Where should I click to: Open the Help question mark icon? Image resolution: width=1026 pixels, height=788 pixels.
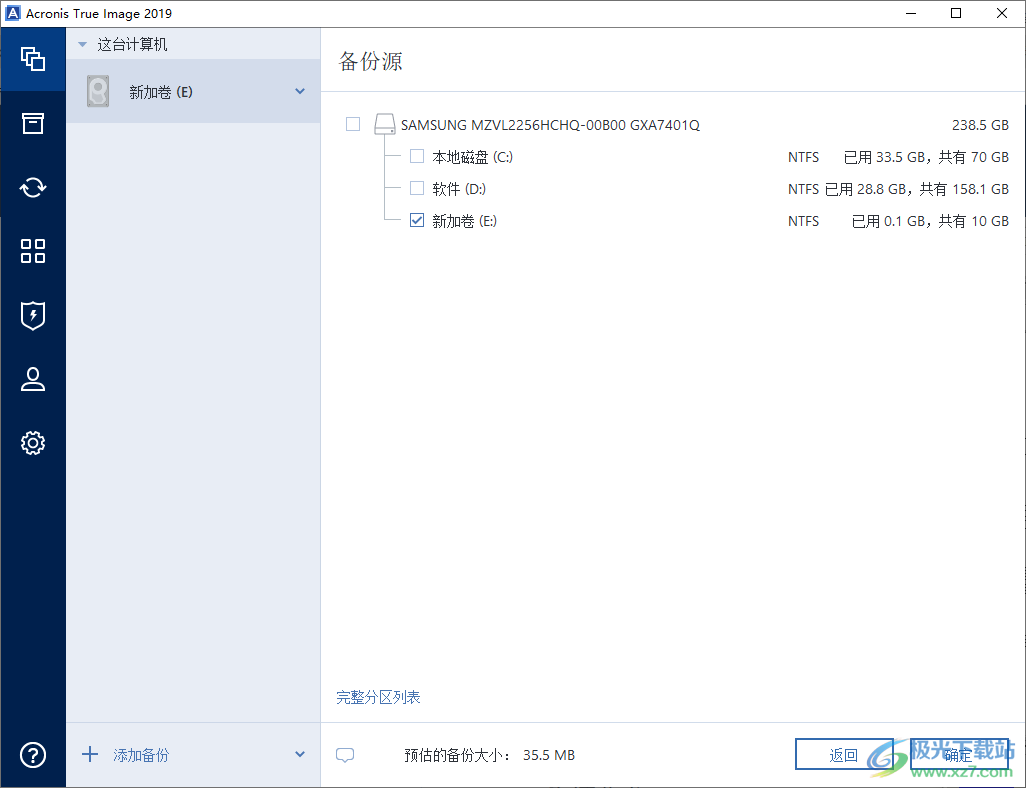33,755
